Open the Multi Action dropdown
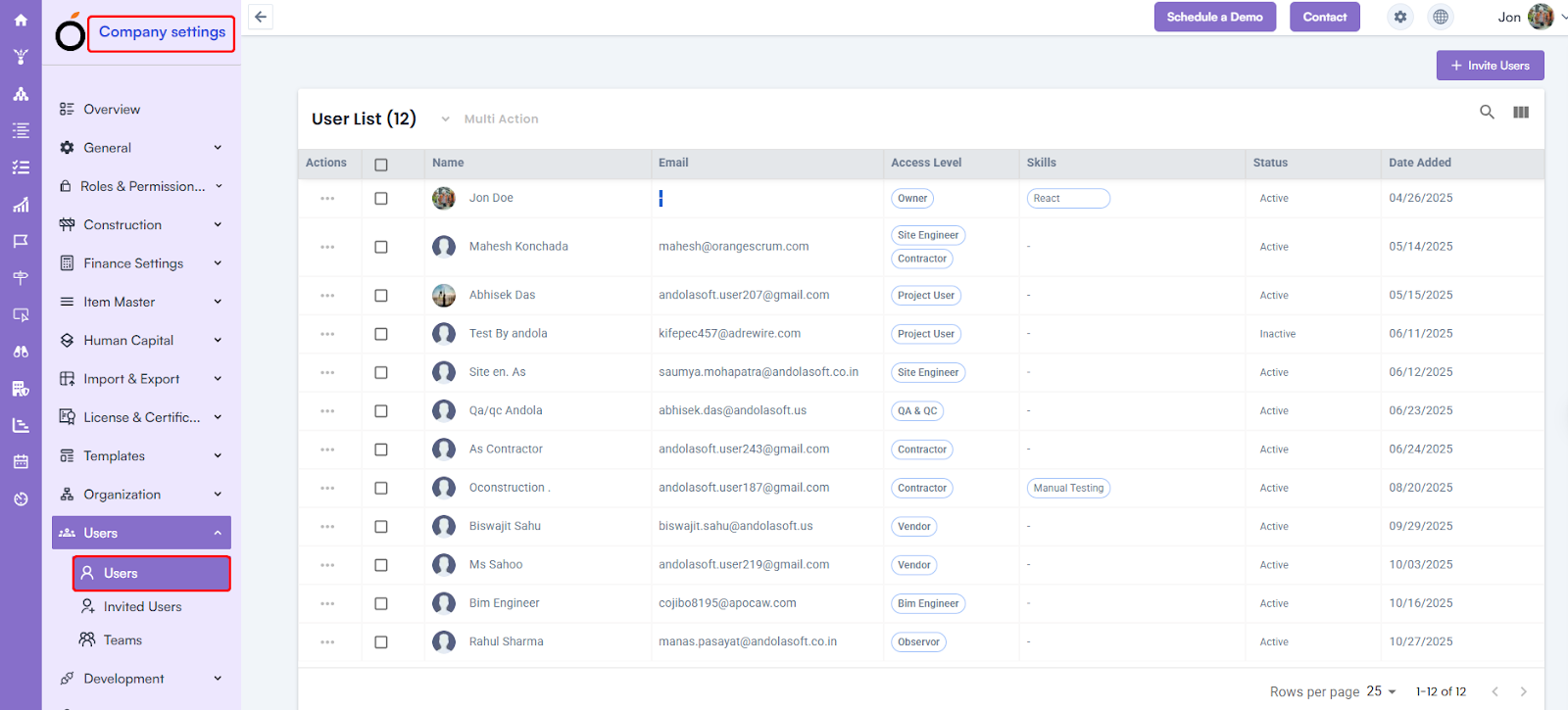The width and height of the screenshot is (1568, 710). pos(490,119)
